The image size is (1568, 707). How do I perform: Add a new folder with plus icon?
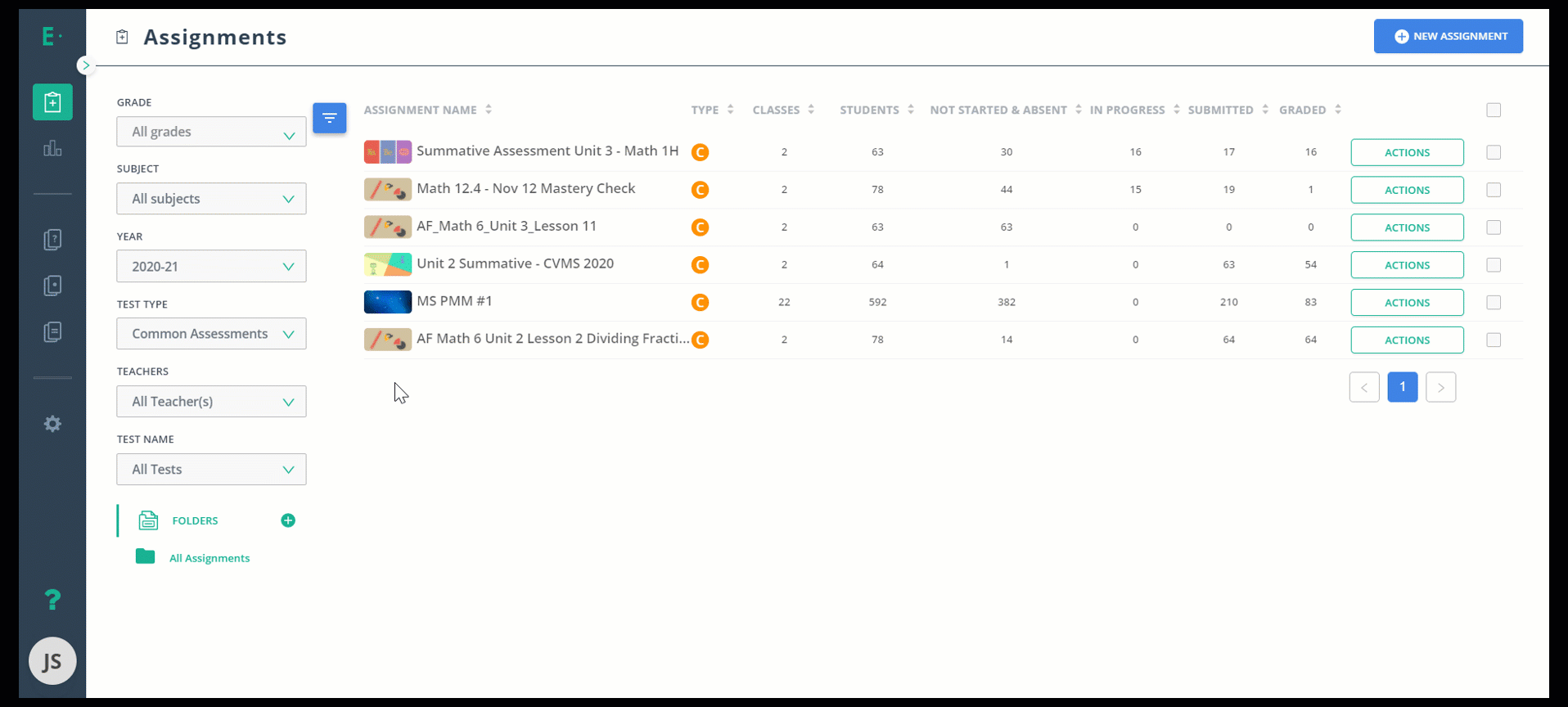pos(288,520)
